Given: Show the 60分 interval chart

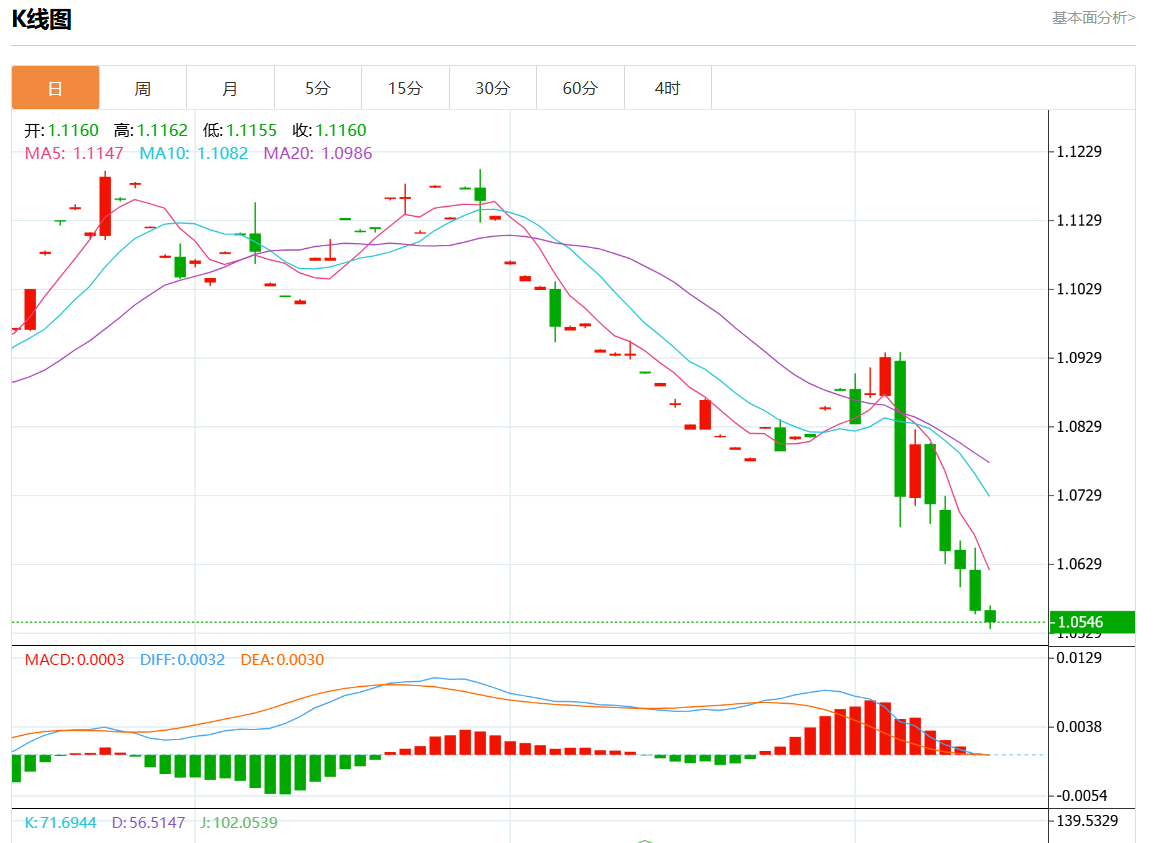Looking at the screenshot, I should [580, 88].
